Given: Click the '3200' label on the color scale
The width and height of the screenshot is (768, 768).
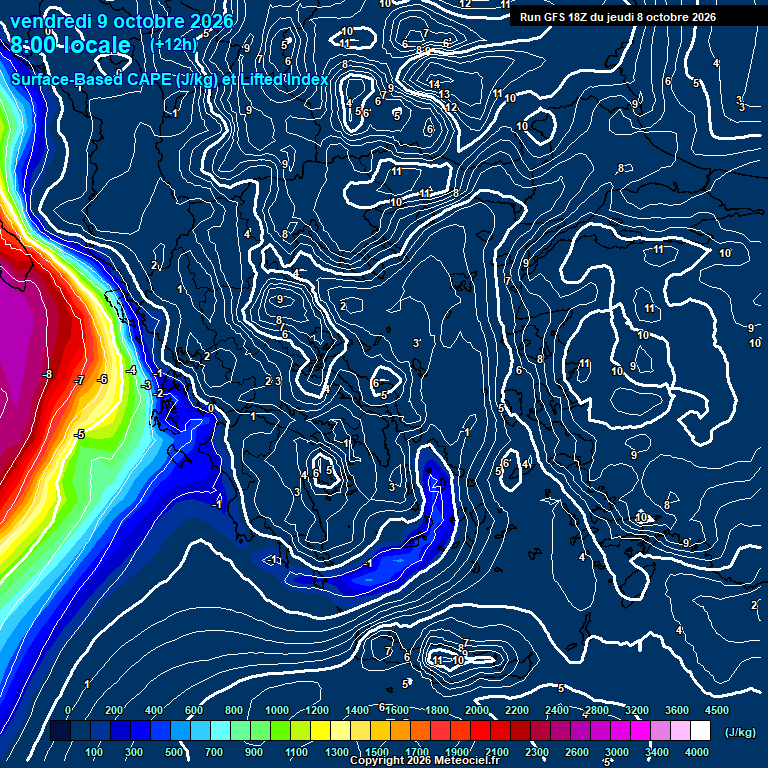Looking at the screenshot, I should coord(637,710).
